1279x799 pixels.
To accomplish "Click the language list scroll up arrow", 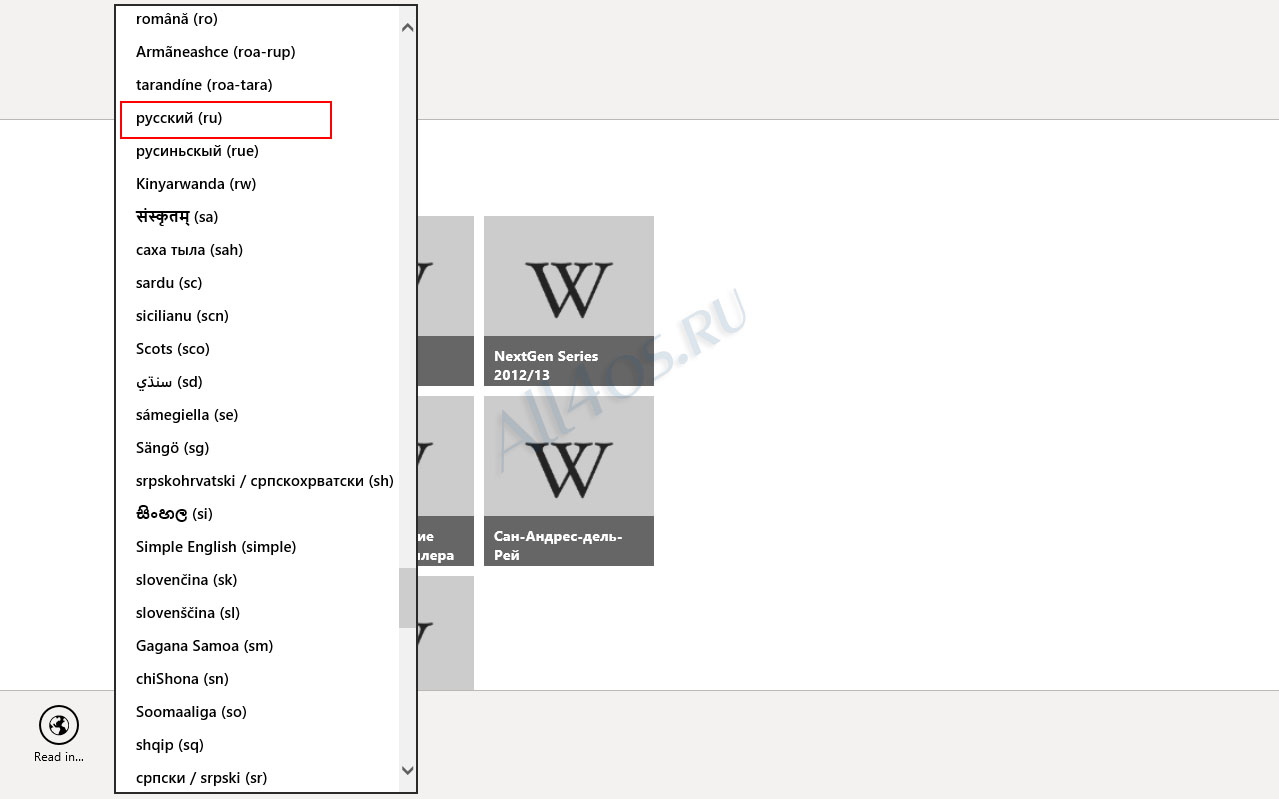I will [407, 28].
